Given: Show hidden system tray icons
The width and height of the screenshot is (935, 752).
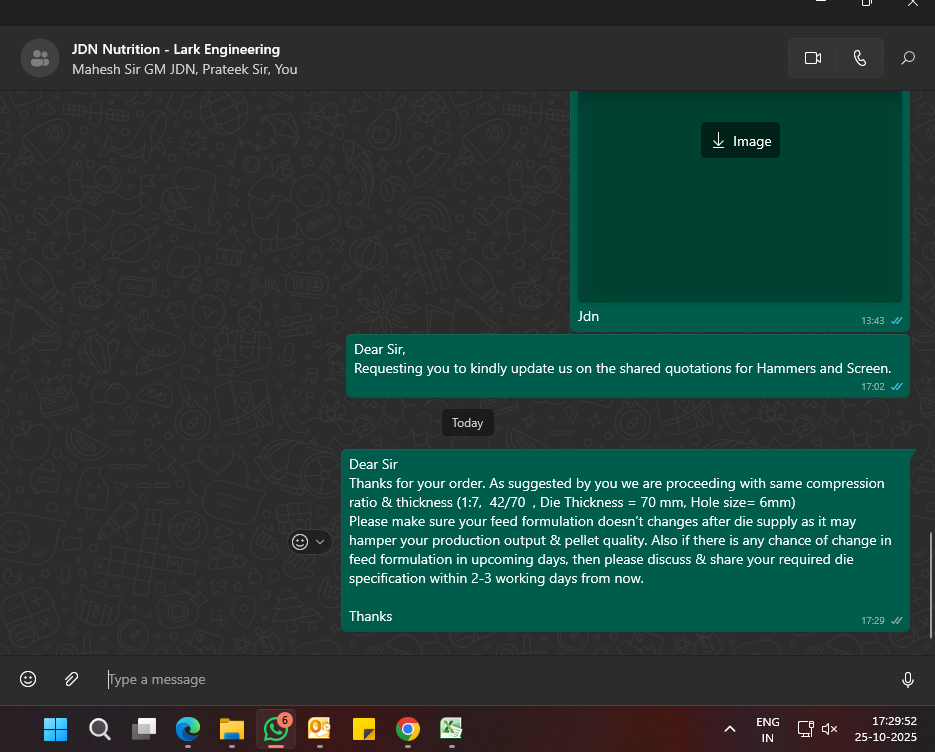Looking at the screenshot, I should [x=730, y=729].
